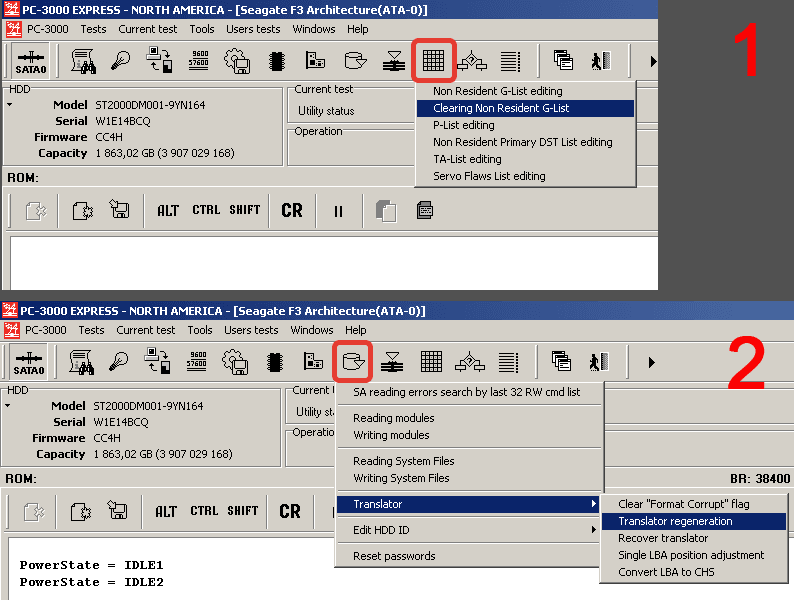Open the defect lists grid icon, upper window

pos(433,61)
